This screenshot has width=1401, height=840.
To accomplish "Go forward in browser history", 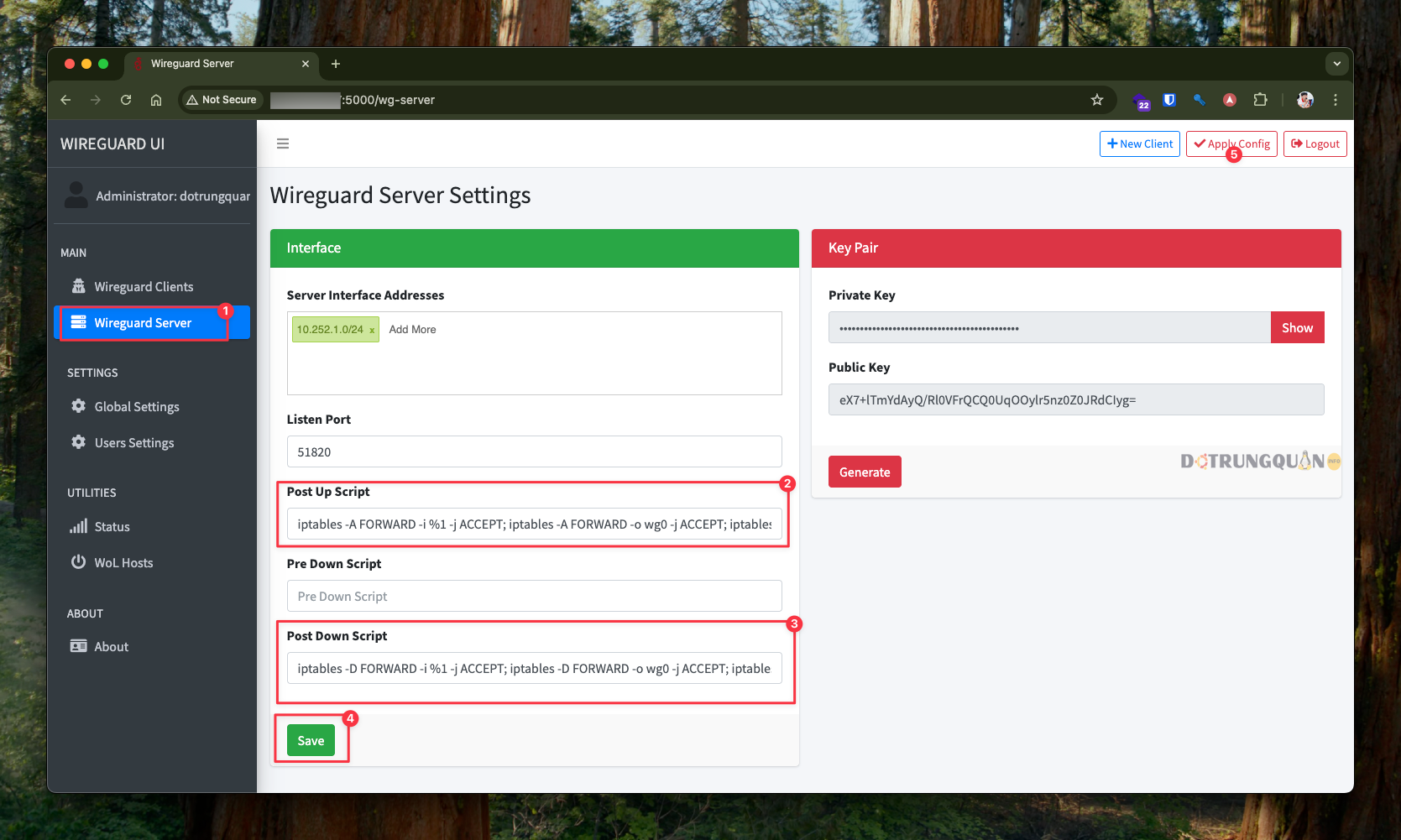I will pyautogui.click(x=96, y=100).
